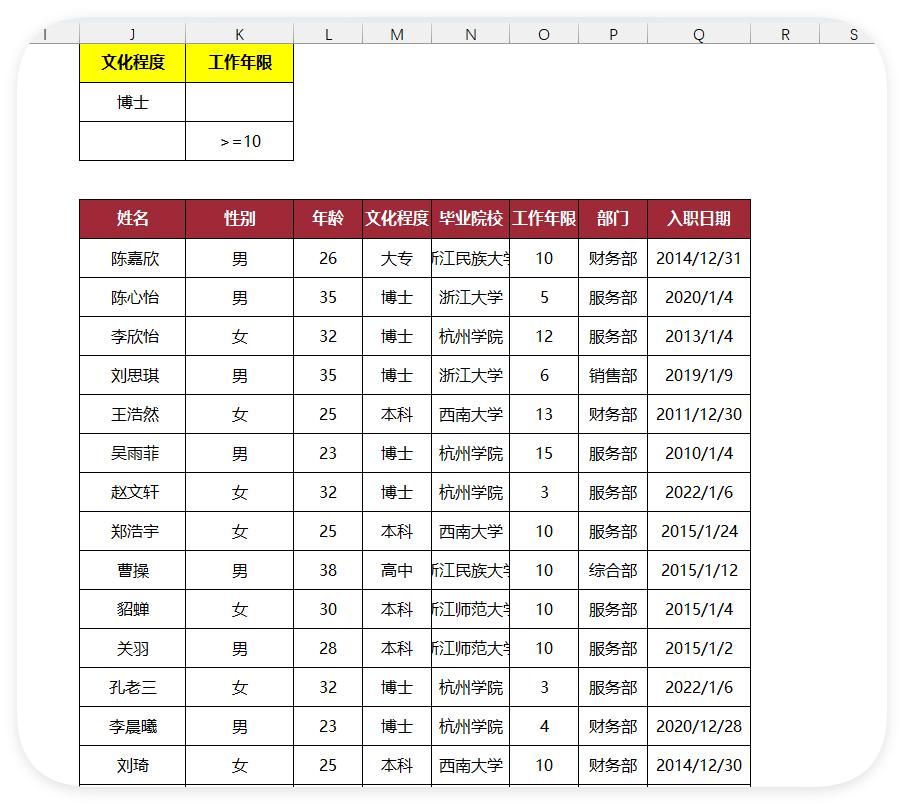Select column header L
Screen dimensions: 904x804
coord(328,35)
